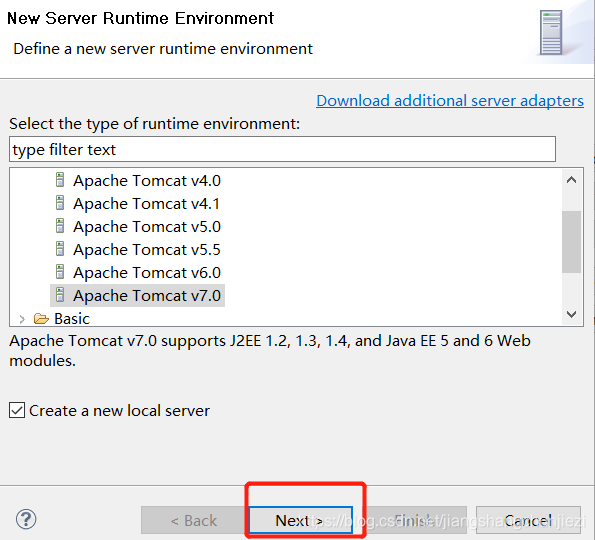595x540 pixels.
Task: Select Apache Tomcat v5.0 runtime
Action: point(147,227)
